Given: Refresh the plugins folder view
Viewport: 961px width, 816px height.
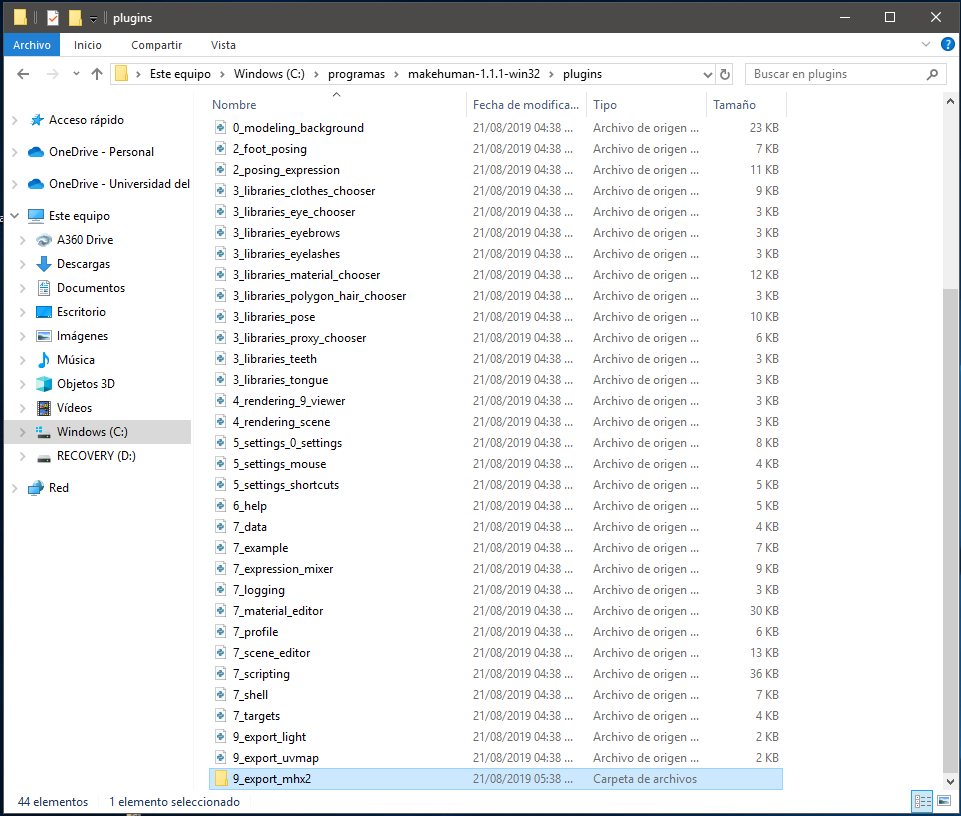Looking at the screenshot, I should (x=725, y=74).
